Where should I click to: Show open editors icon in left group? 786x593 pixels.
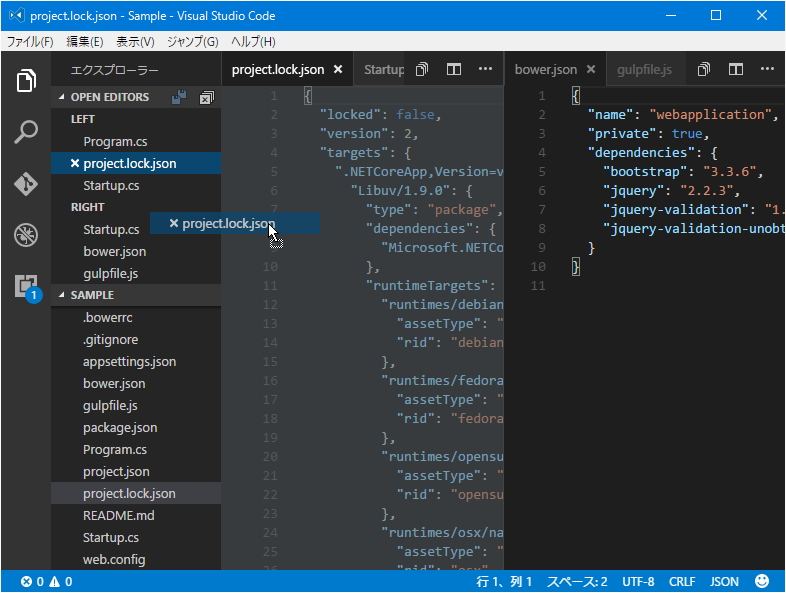pos(422,69)
